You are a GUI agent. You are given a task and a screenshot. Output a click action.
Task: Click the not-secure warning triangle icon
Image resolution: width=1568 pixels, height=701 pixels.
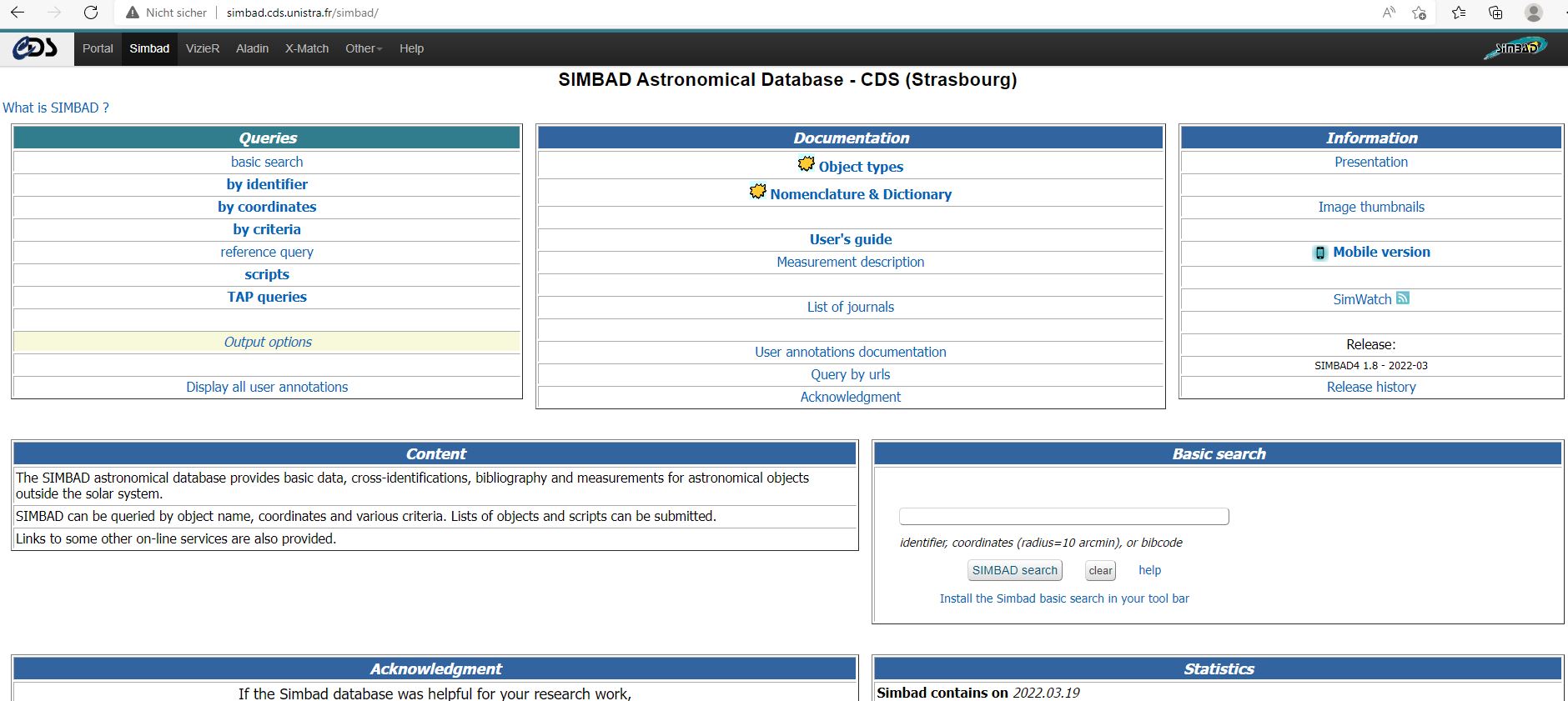[132, 13]
